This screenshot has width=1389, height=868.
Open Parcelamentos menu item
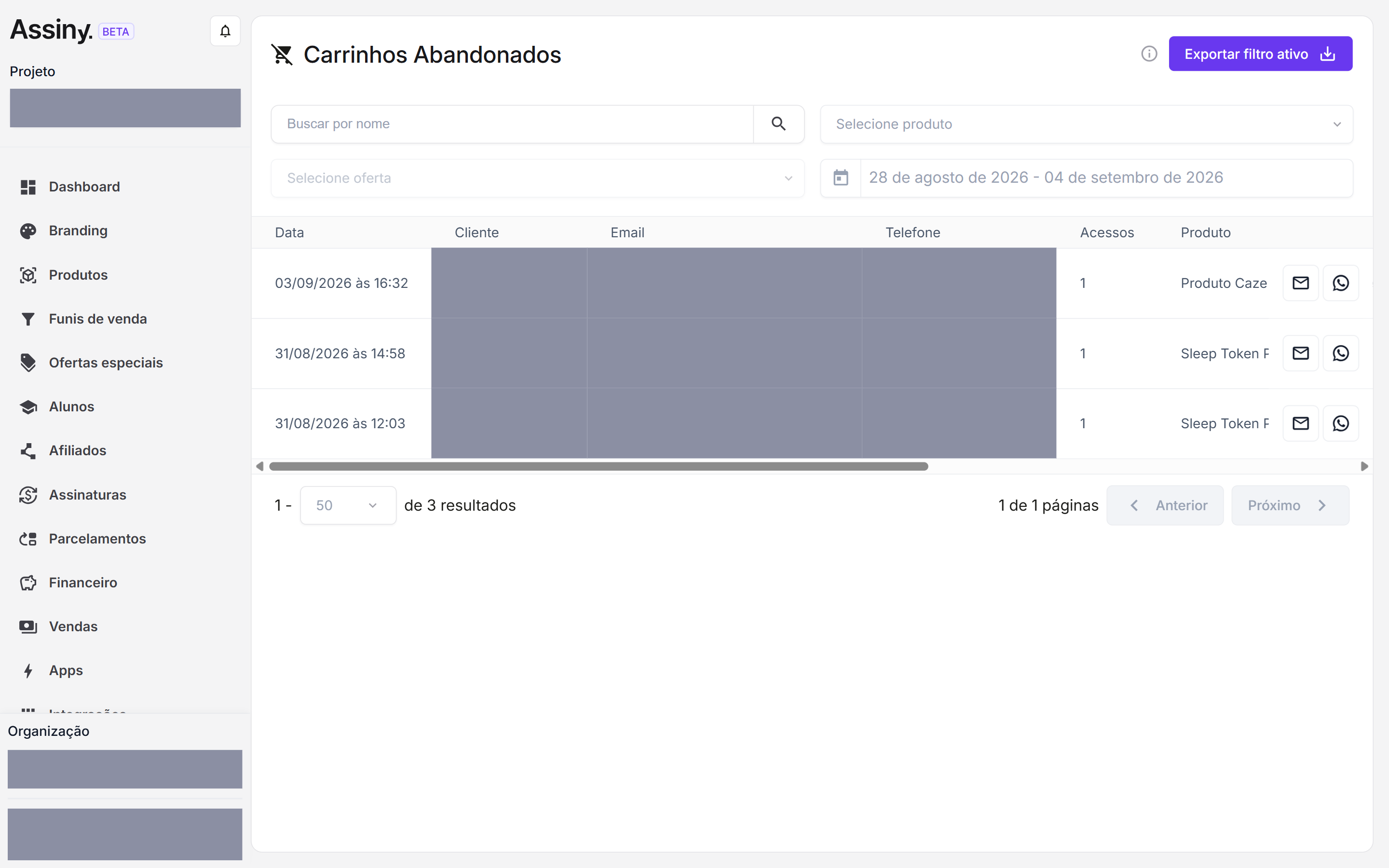click(97, 539)
